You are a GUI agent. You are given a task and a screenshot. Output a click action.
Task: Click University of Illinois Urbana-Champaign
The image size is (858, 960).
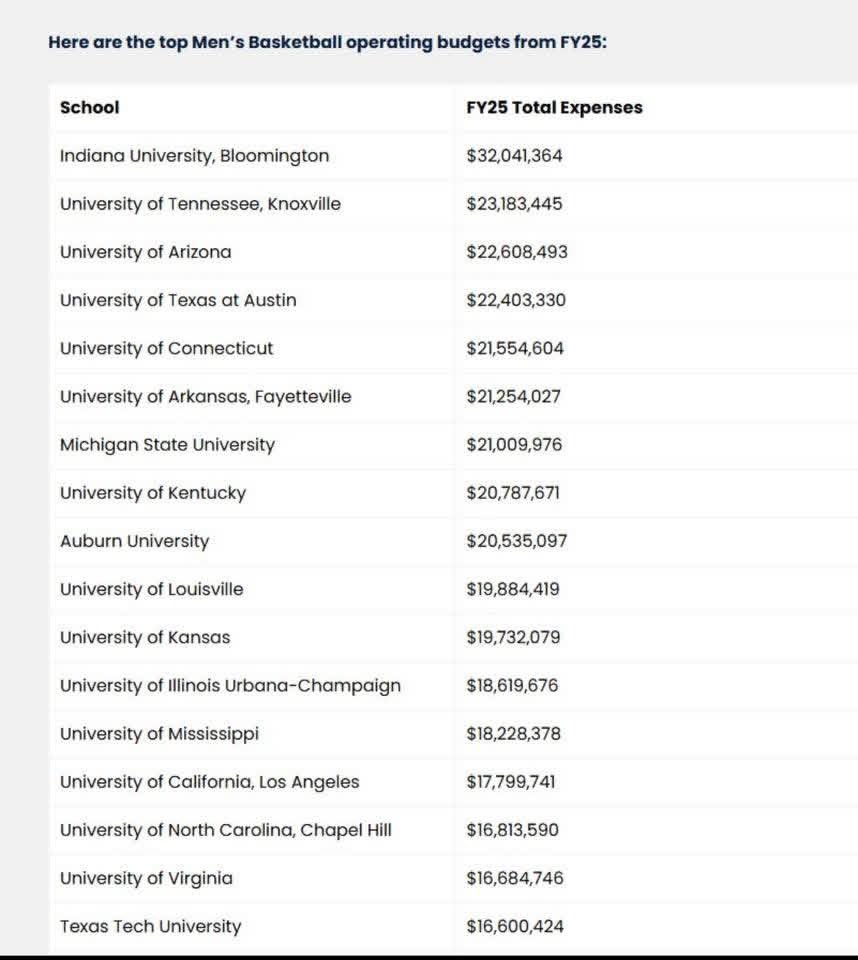pyautogui.click(x=230, y=686)
